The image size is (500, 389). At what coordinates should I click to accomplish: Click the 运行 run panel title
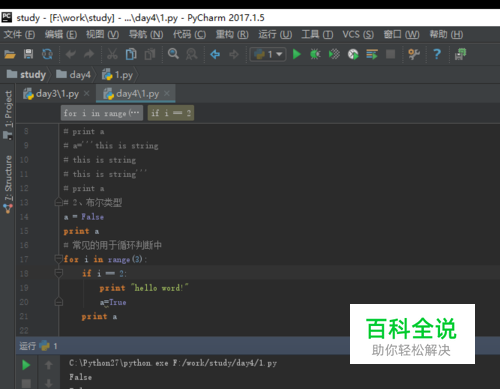point(27,346)
